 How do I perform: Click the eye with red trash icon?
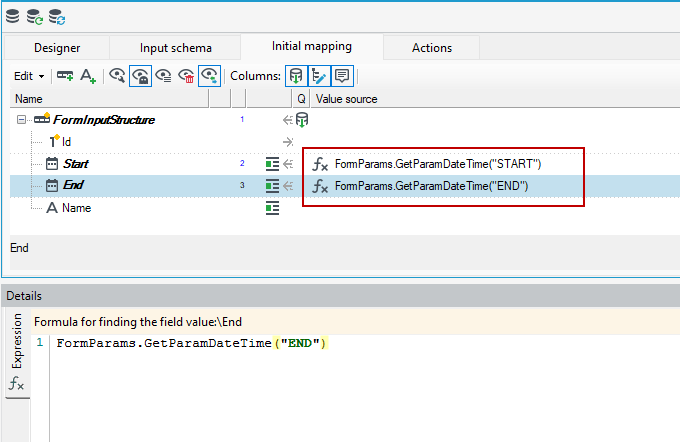pos(186,76)
